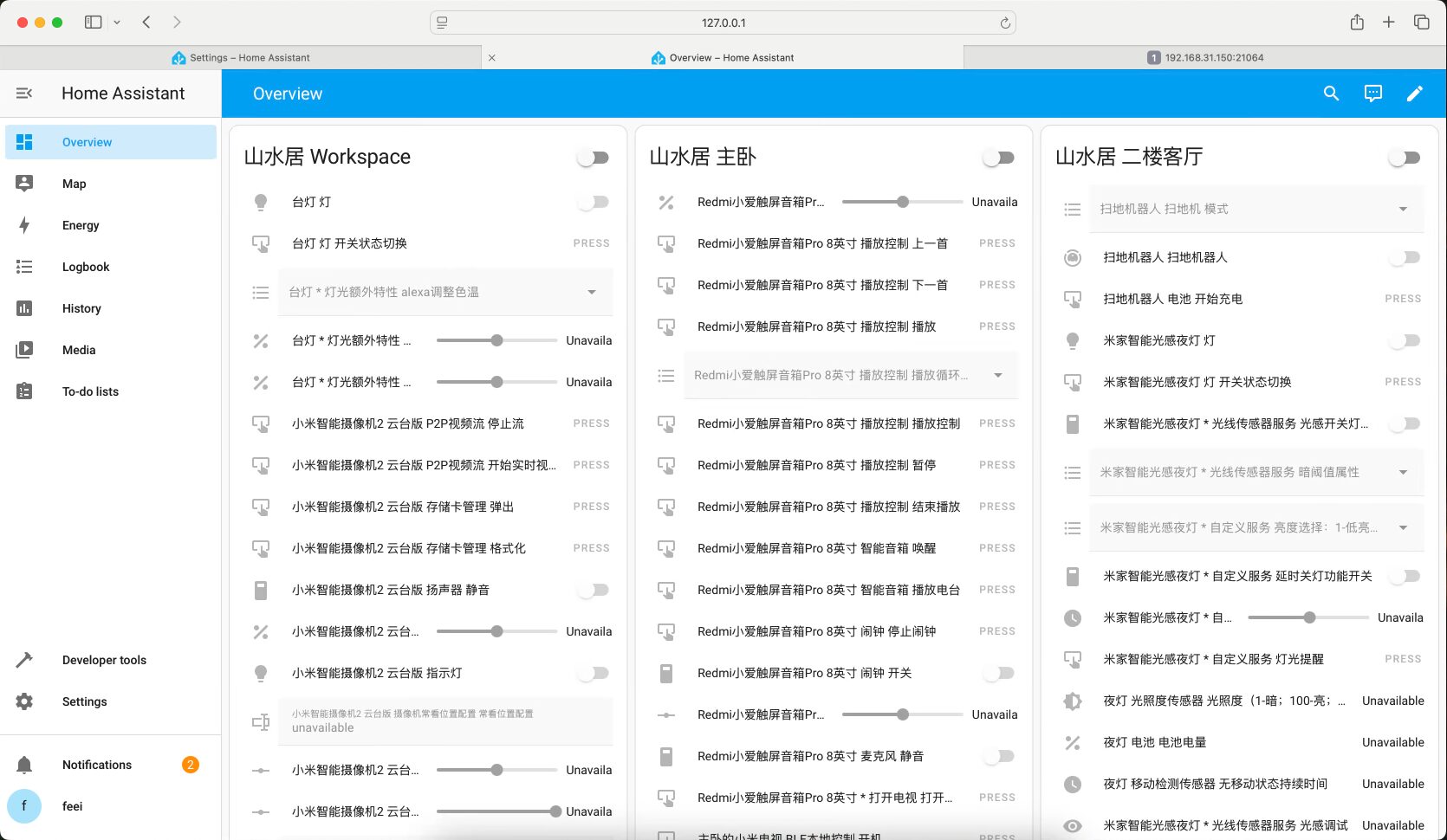Toggle the 山水居 二楼客厅 card header switch
The height and width of the screenshot is (840, 1447).
1405,158
